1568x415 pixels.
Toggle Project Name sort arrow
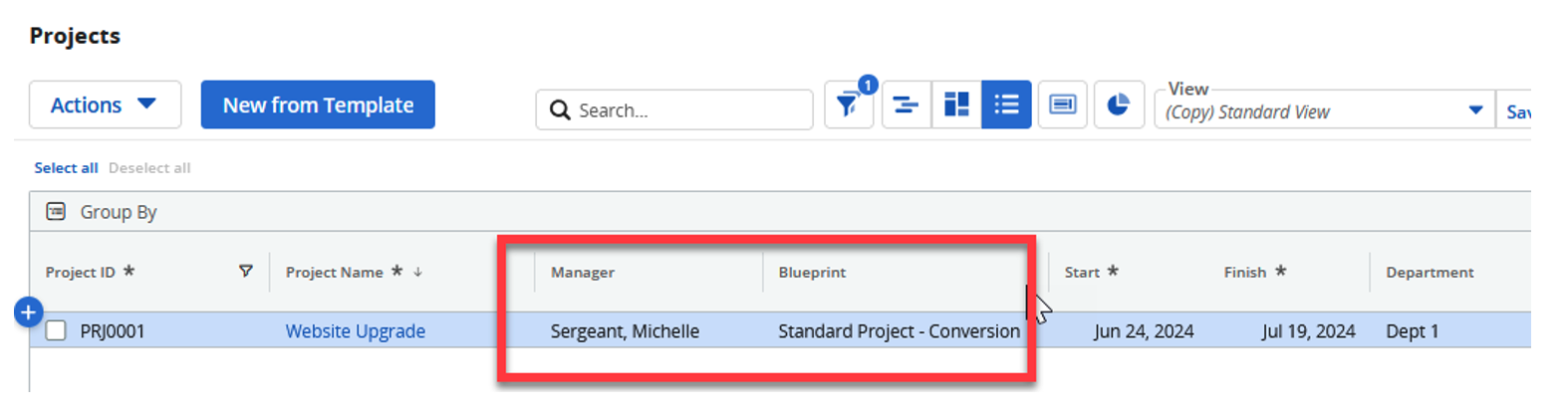click(x=417, y=272)
